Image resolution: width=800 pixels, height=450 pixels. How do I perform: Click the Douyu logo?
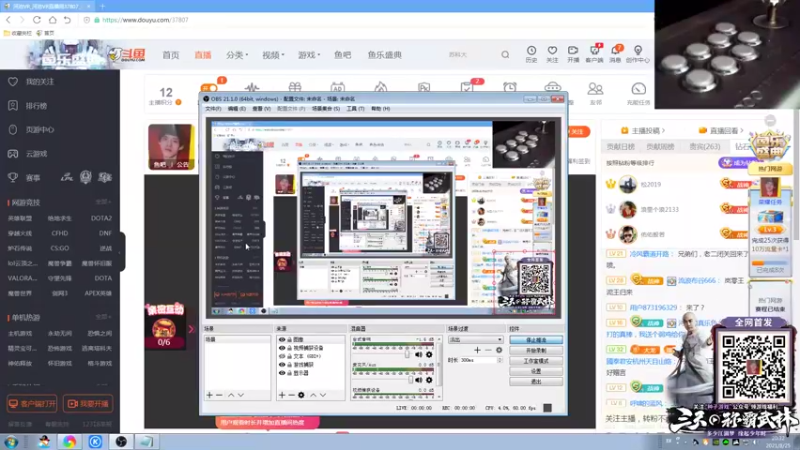[128, 54]
